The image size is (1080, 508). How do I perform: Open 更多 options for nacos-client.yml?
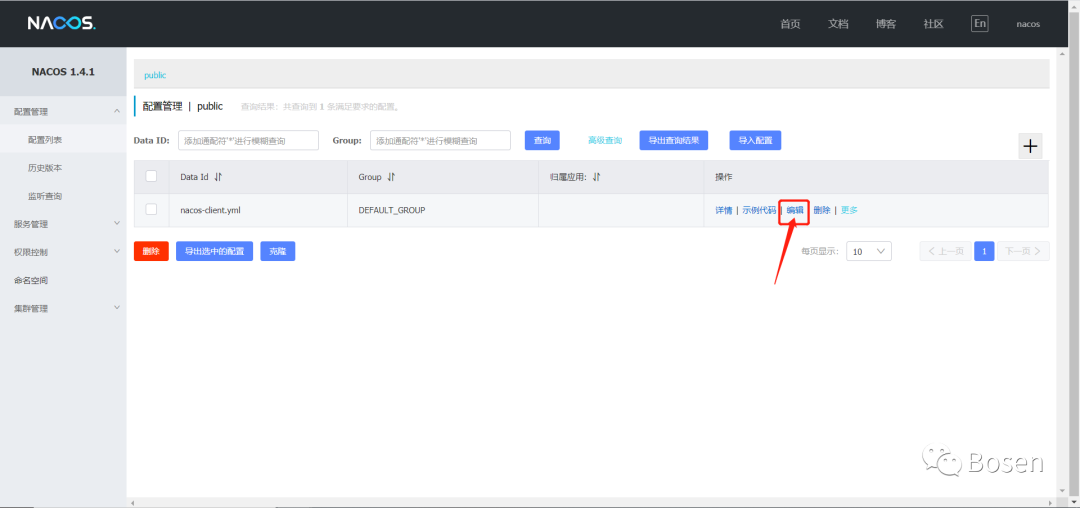(x=849, y=210)
